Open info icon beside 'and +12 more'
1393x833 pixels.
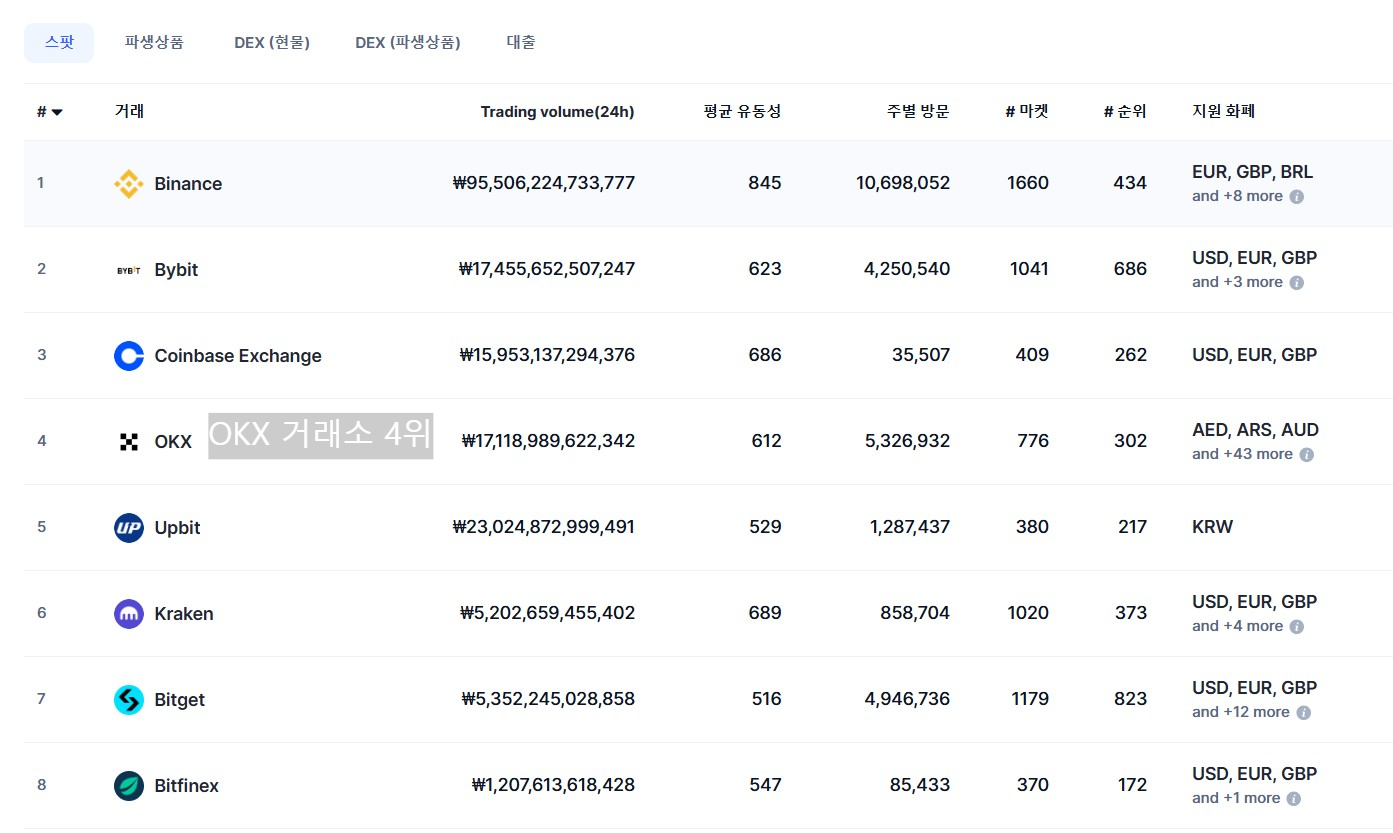point(1303,713)
